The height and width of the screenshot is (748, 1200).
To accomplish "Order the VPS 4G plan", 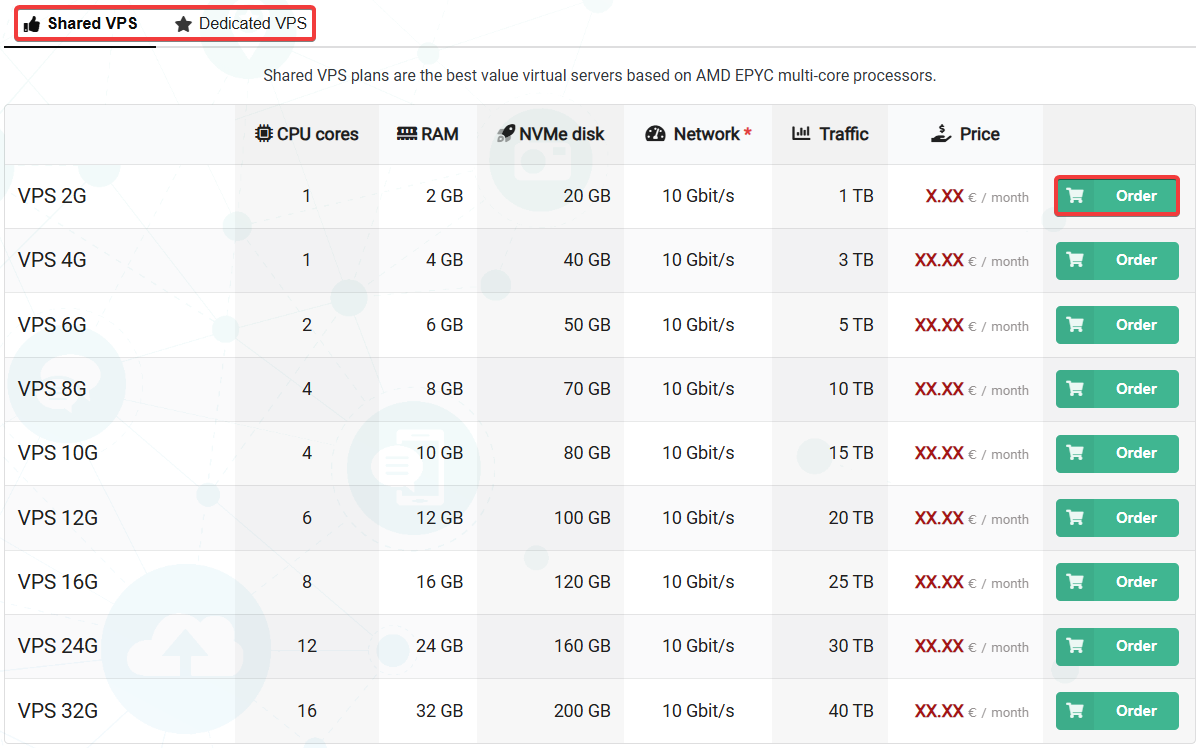I will tap(1117, 260).
